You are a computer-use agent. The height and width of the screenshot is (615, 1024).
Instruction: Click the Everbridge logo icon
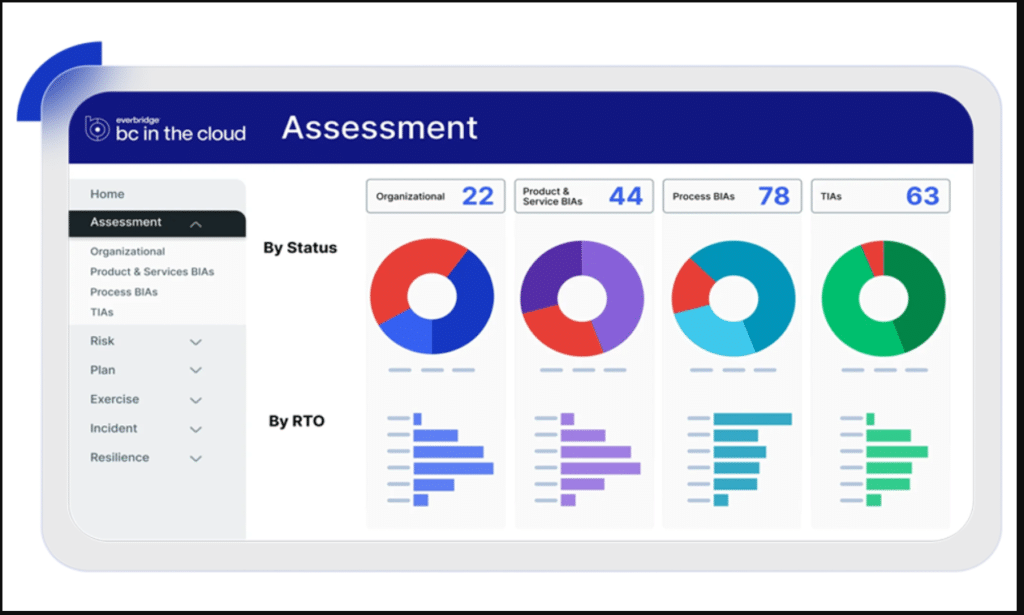pos(97,128)
